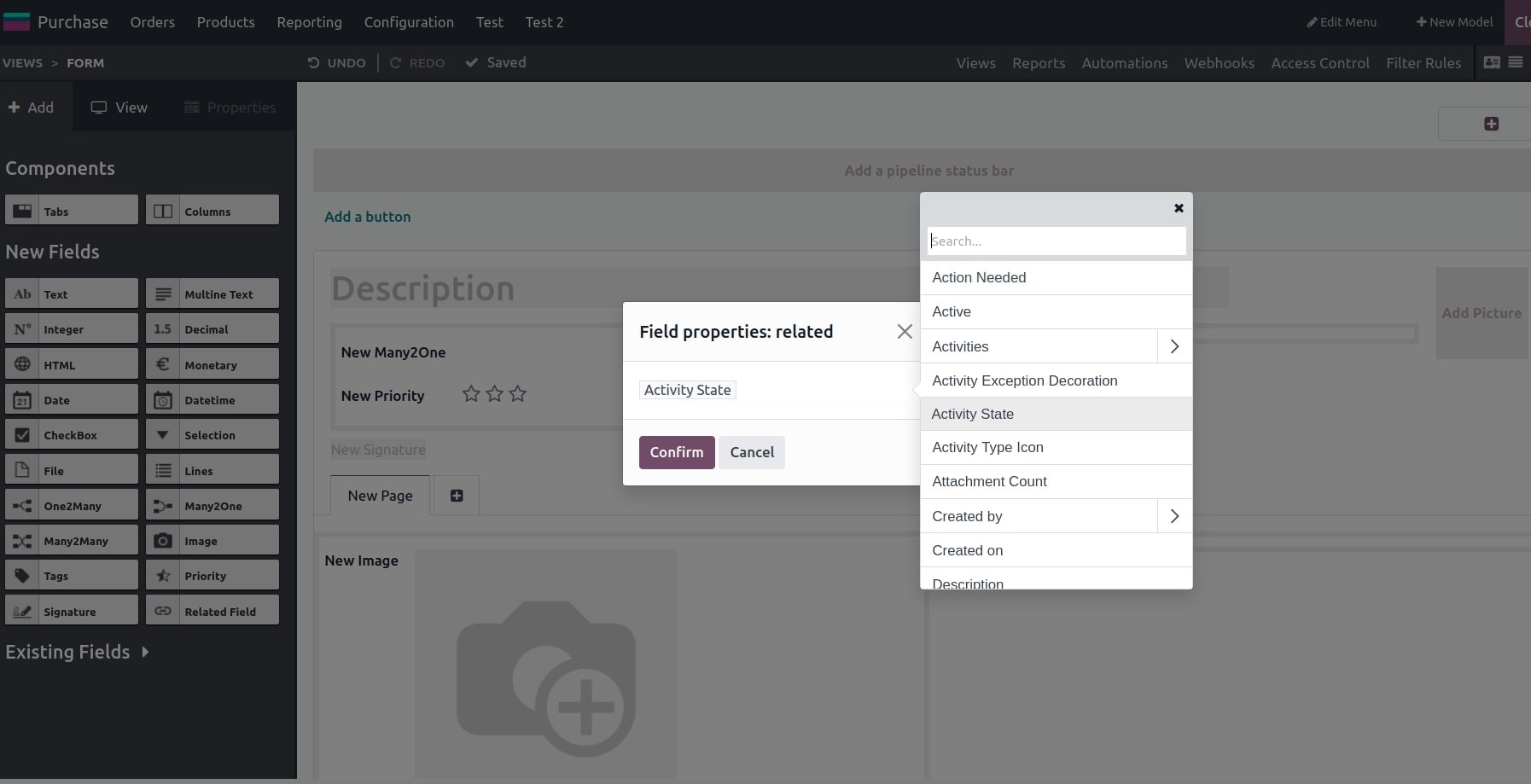
Task: Click the Undo button
Action: 337,62
